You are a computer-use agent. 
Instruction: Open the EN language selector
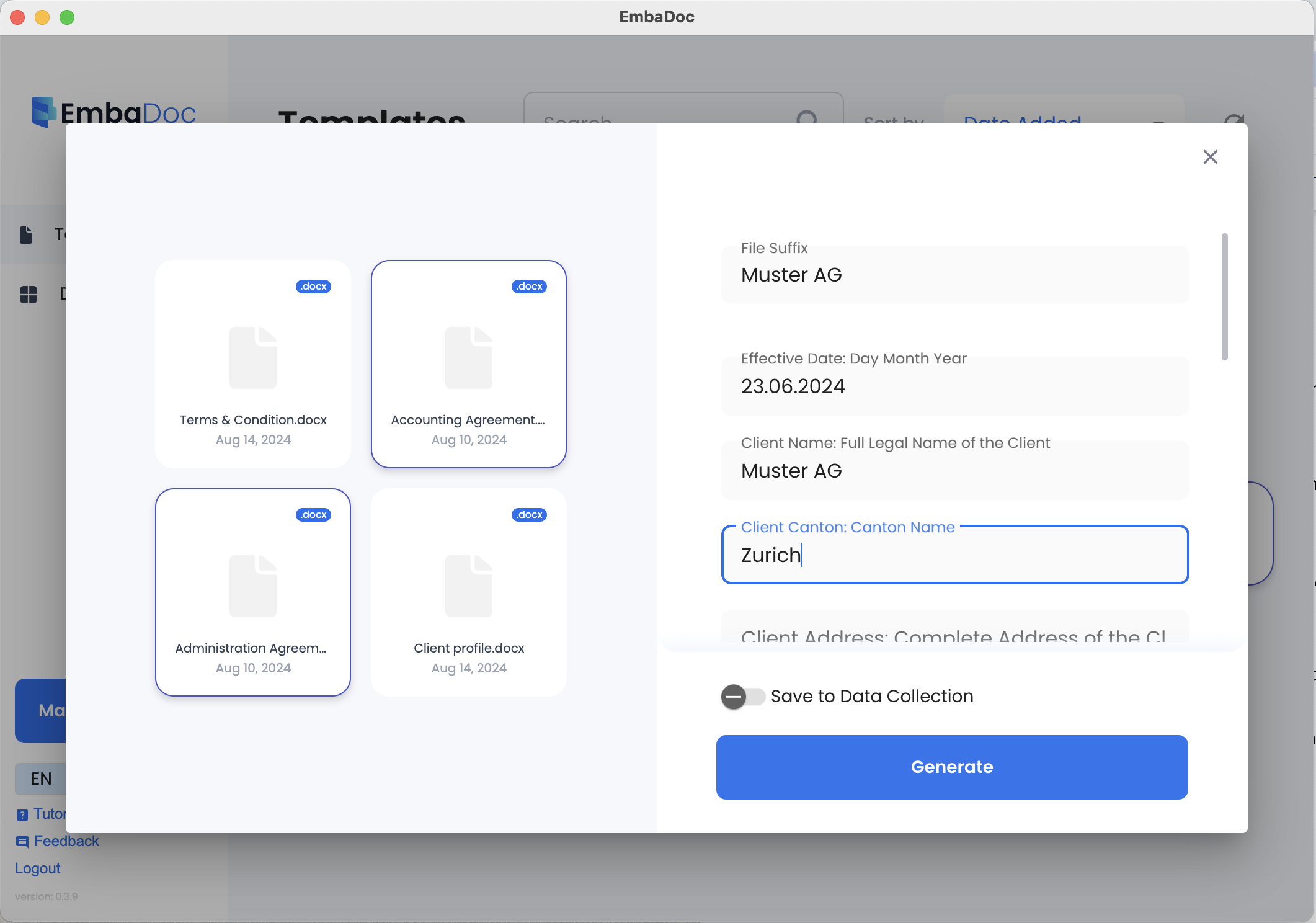(x=41, y=779)
